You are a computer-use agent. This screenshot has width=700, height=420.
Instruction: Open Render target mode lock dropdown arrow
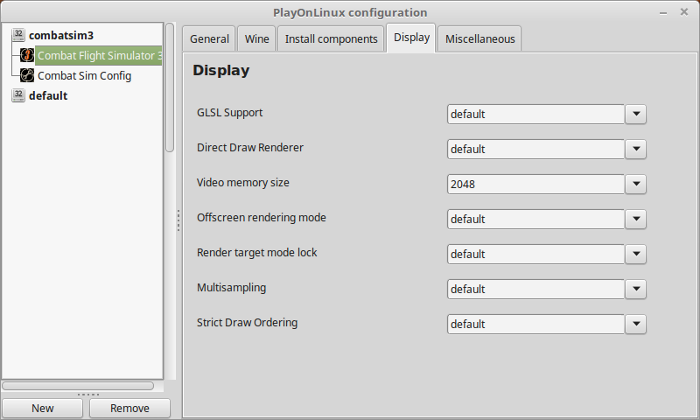tap(636, 254)
